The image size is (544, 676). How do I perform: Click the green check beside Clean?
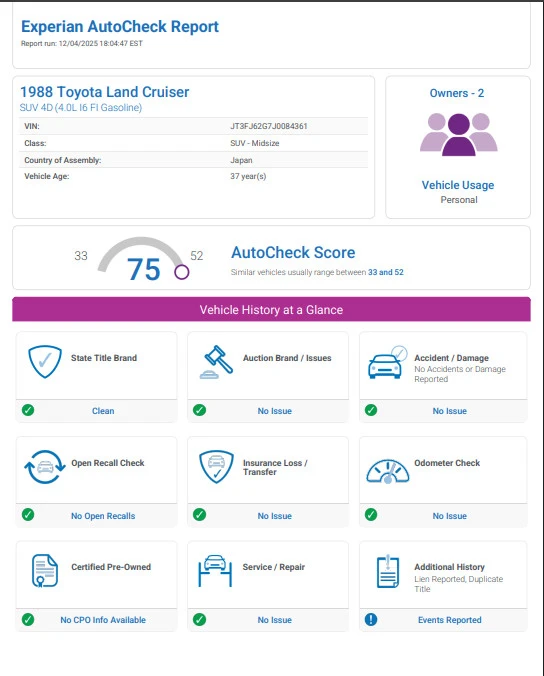[x=28, y=410]
